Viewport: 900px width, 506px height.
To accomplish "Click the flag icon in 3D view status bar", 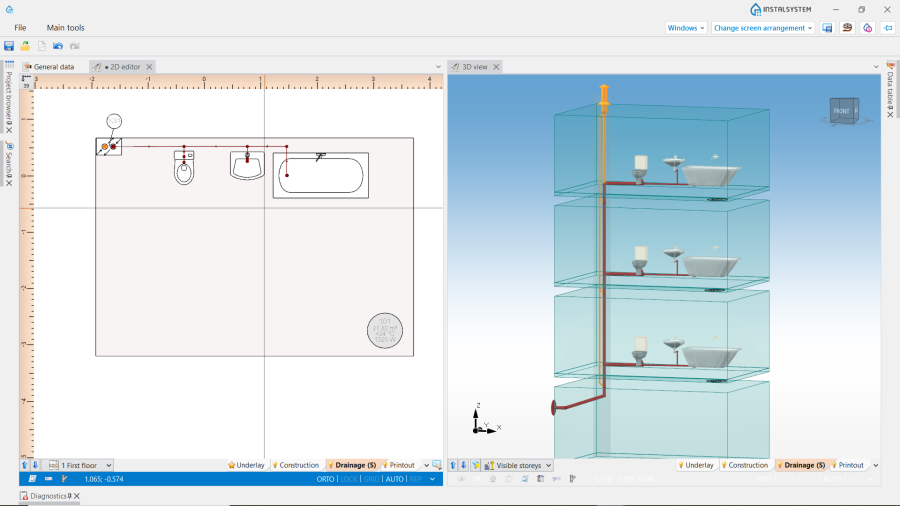I will (x=572, y=479).
